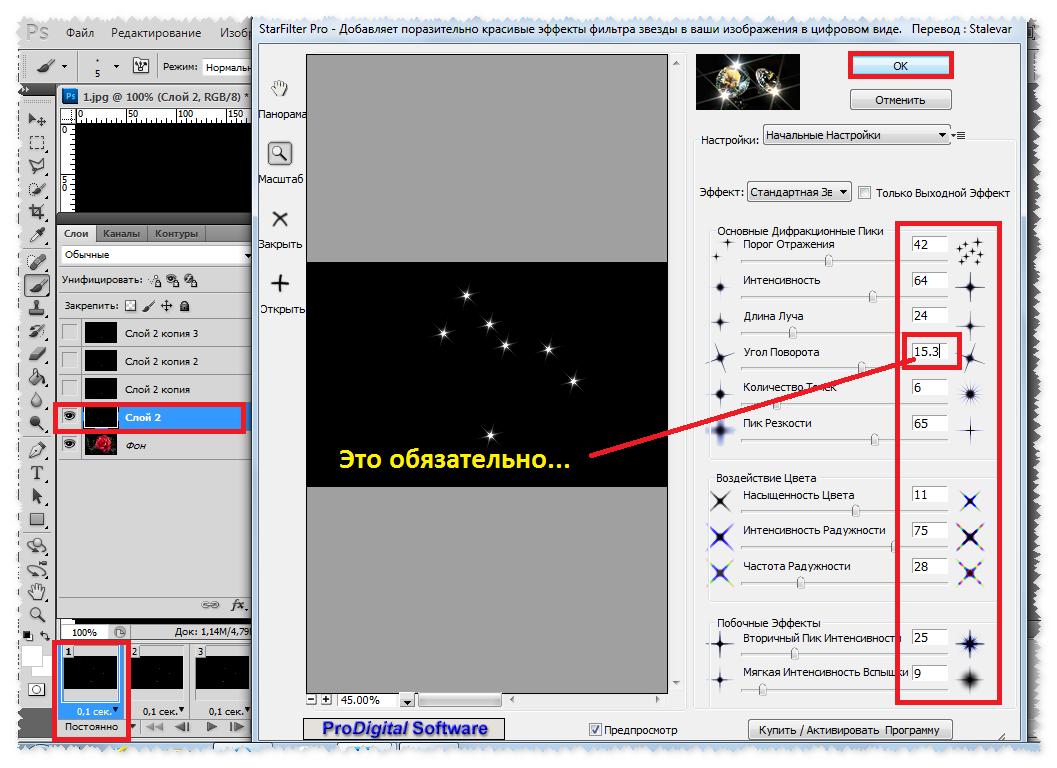Select the History Brush tool
1057x768 pixels.
tap(37, 331)
